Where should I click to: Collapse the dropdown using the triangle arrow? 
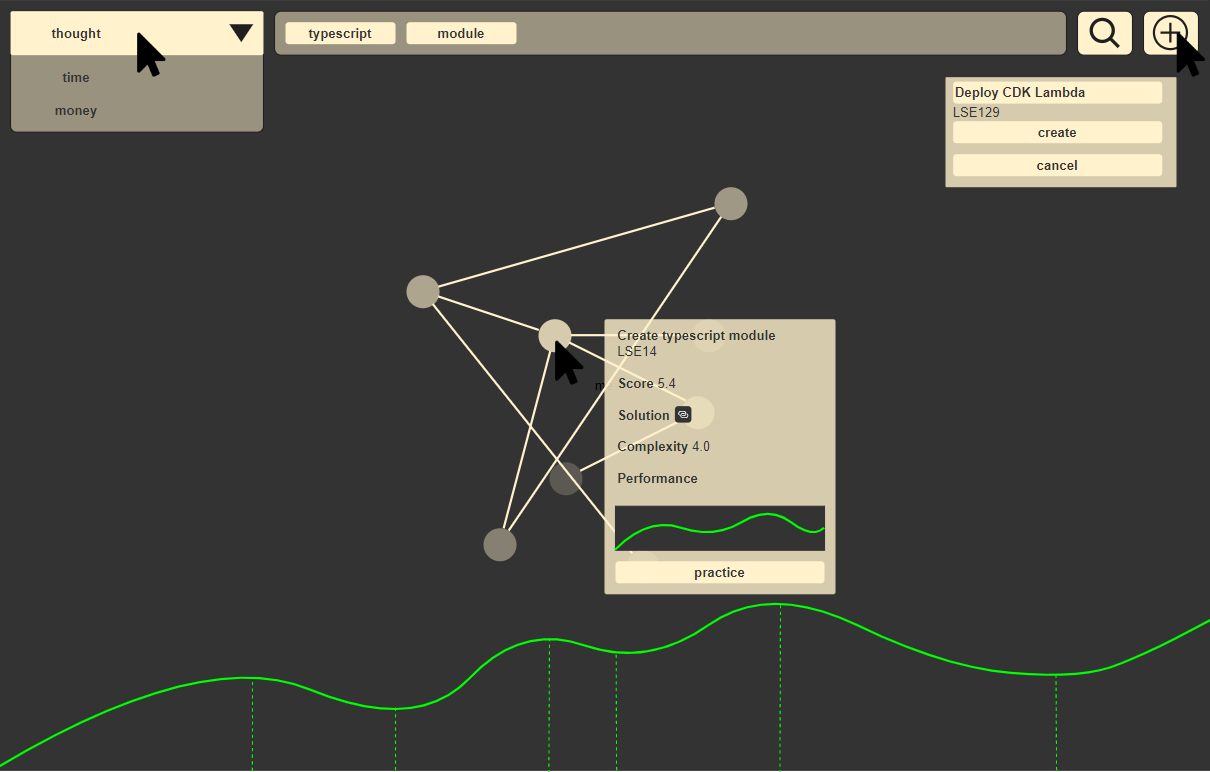pos(241,33)
